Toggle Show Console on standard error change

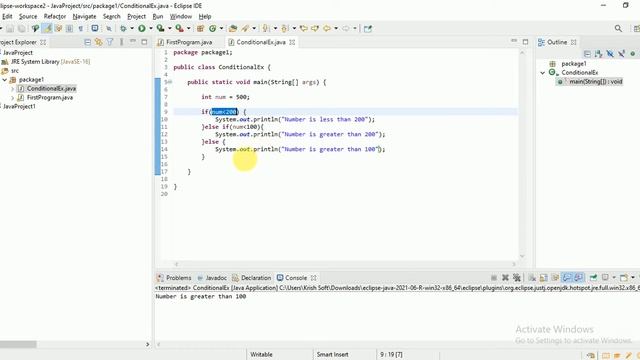[x=578, y=278]
